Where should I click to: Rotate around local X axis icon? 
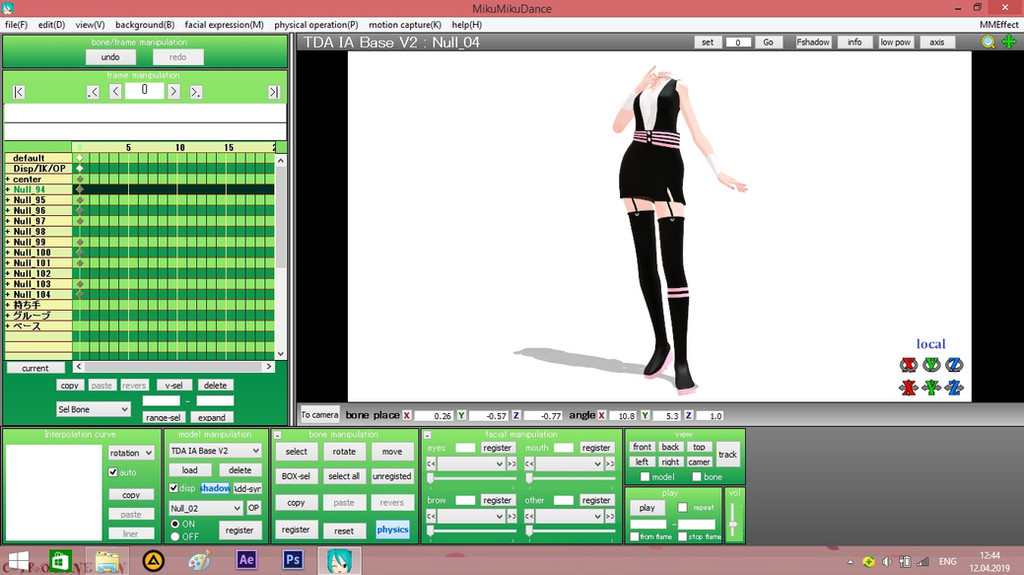pyautogui.click(x=908, y=365)
